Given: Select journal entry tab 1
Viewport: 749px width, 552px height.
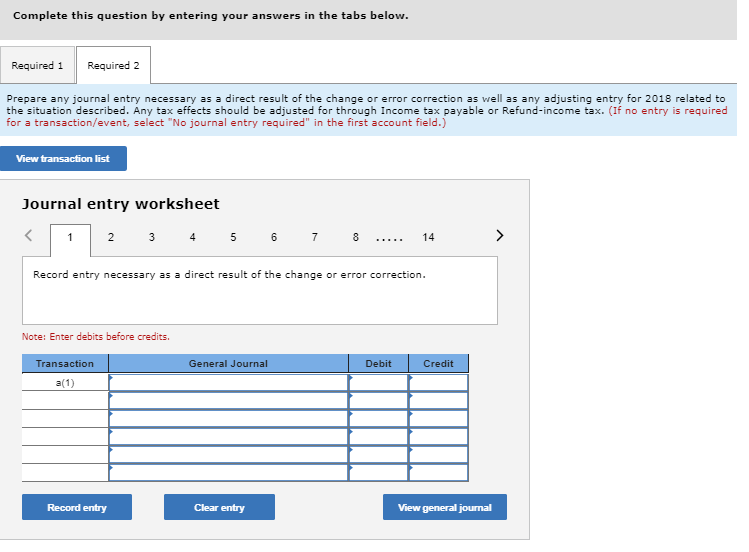Looking at the screenshot, I should [x=70, y=240].
